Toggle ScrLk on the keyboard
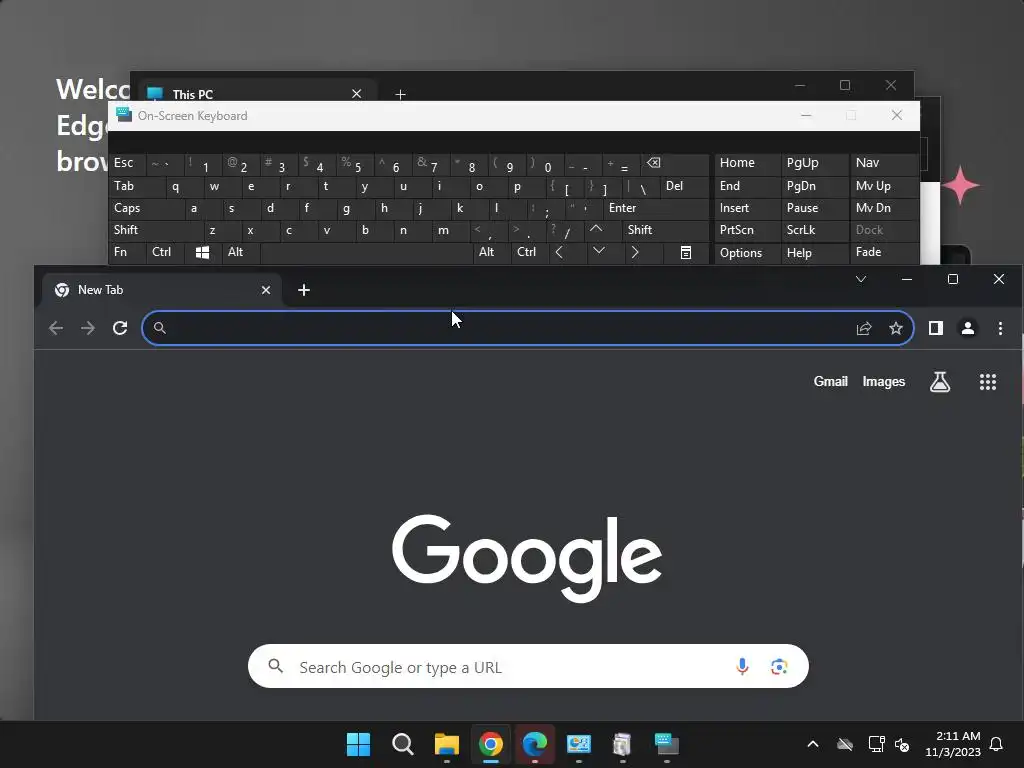1024x768 pixels. [814, 230]
